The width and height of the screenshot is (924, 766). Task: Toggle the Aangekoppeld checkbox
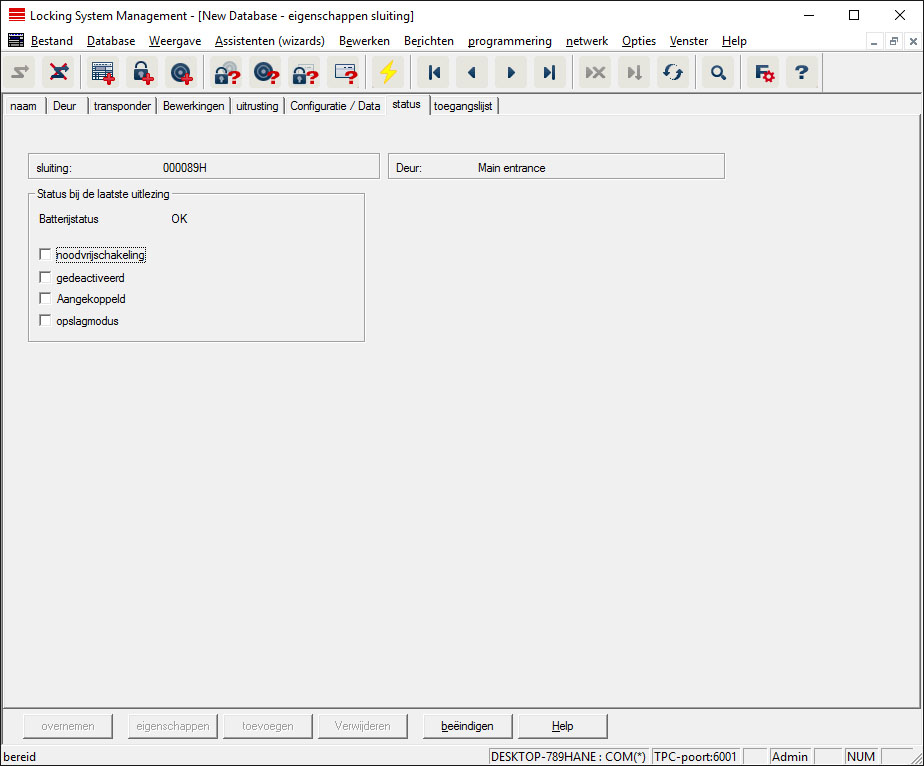point(45,299)
